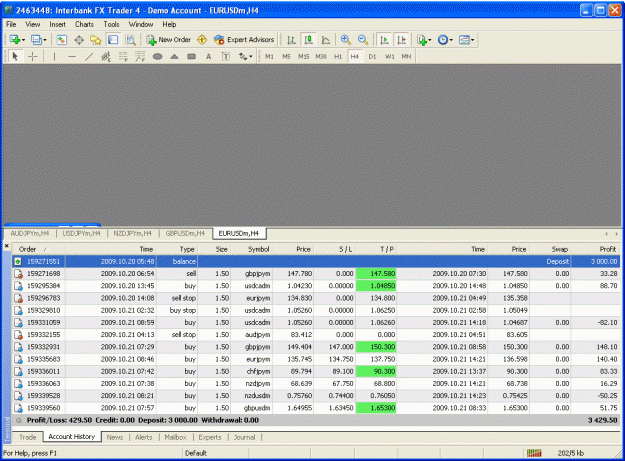Toggle the Terminal window toolbar button
Screen dimensions: 625x461
pos(113,40)
